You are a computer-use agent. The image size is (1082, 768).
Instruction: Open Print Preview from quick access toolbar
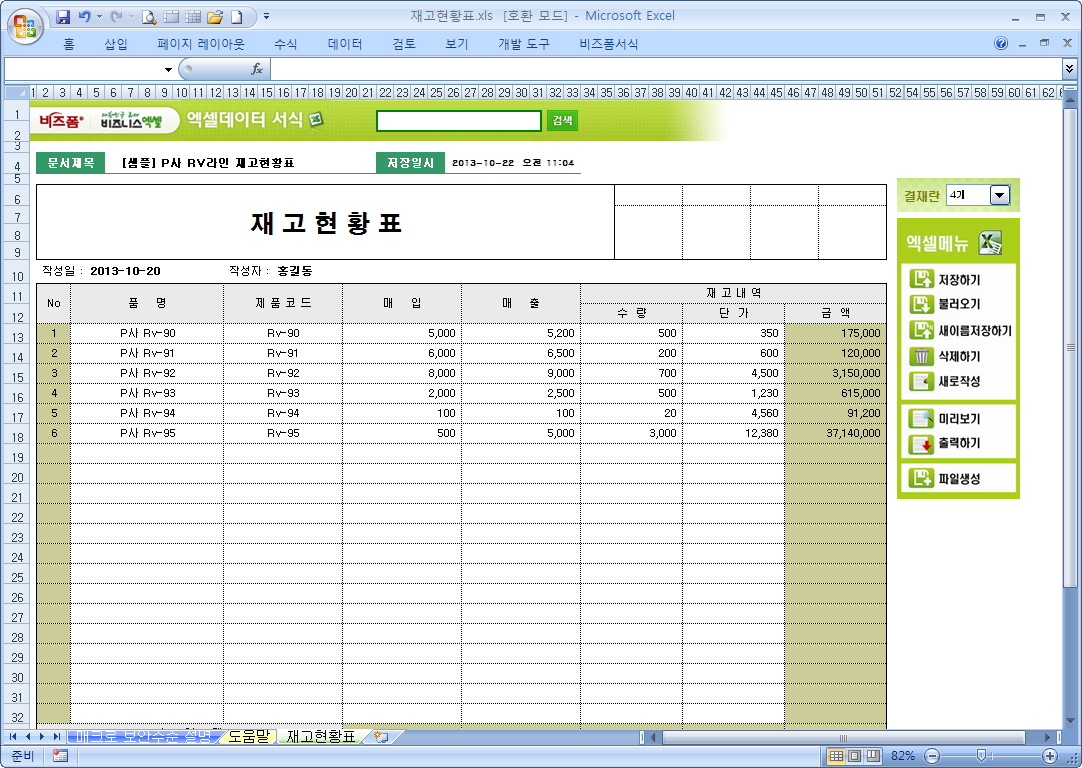149,17
